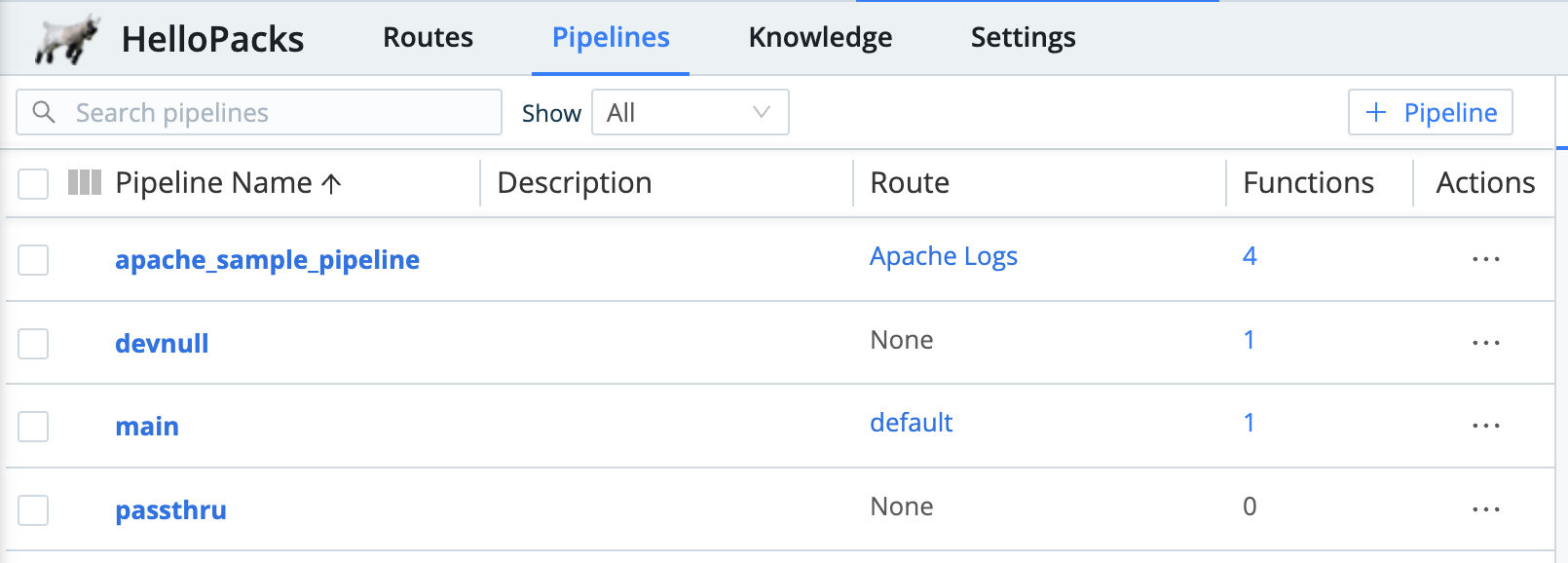
Task: Focus the Search pipelines input field
Action: [259, 112]
